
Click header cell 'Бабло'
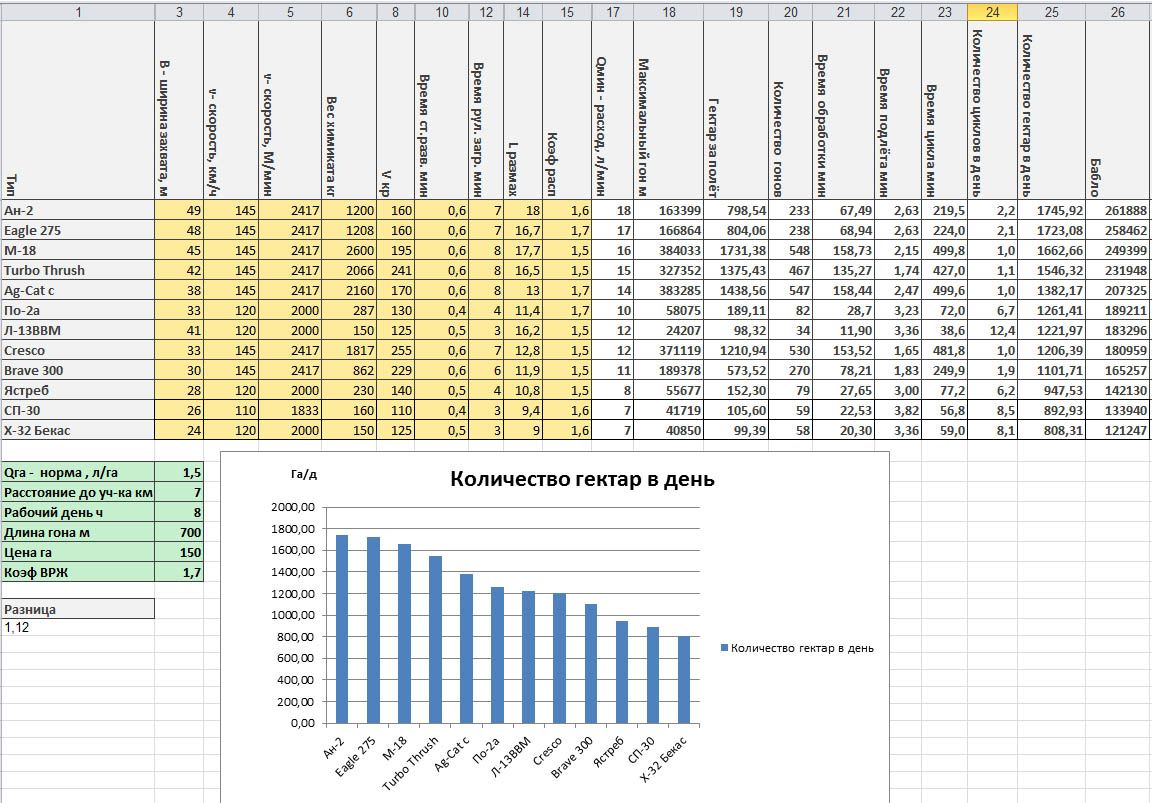[x=1117, y=110]
